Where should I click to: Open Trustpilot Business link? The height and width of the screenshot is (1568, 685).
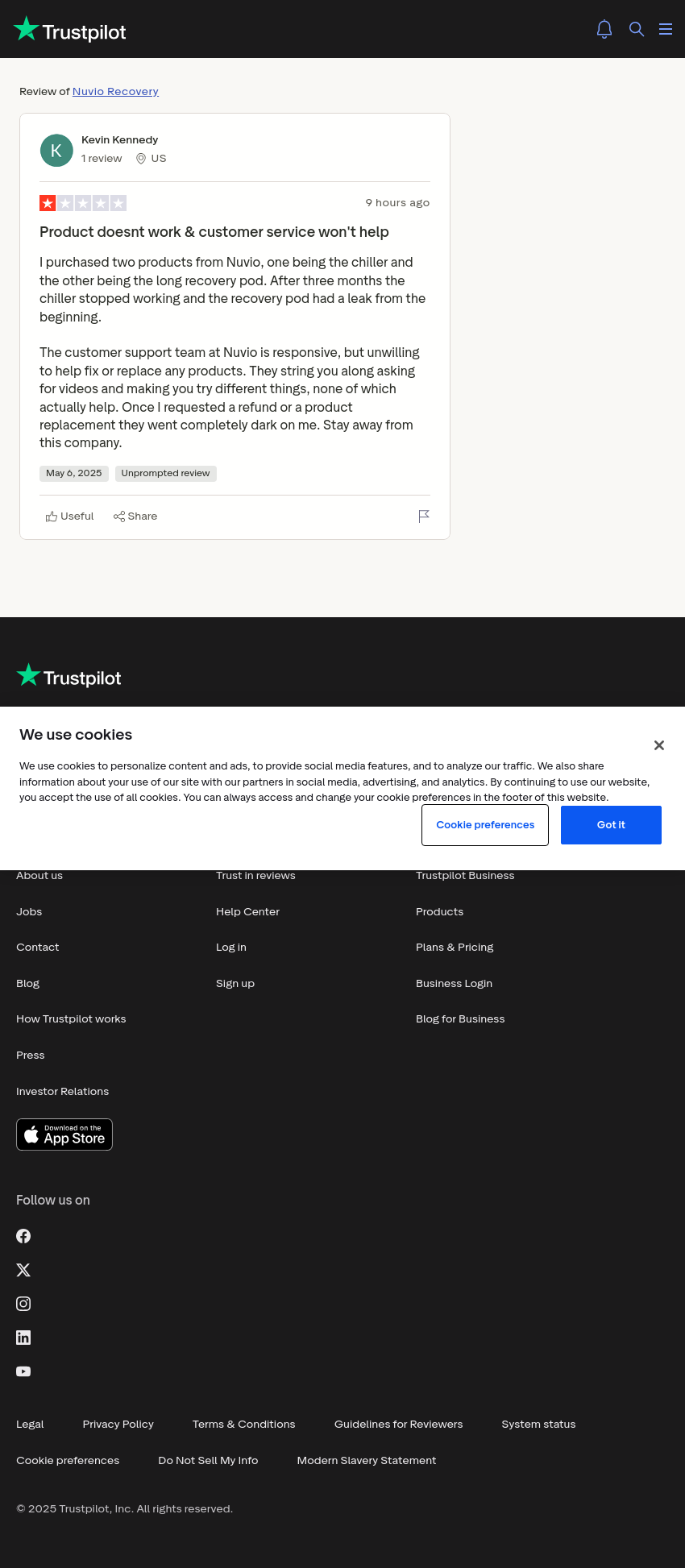(465, 876)
